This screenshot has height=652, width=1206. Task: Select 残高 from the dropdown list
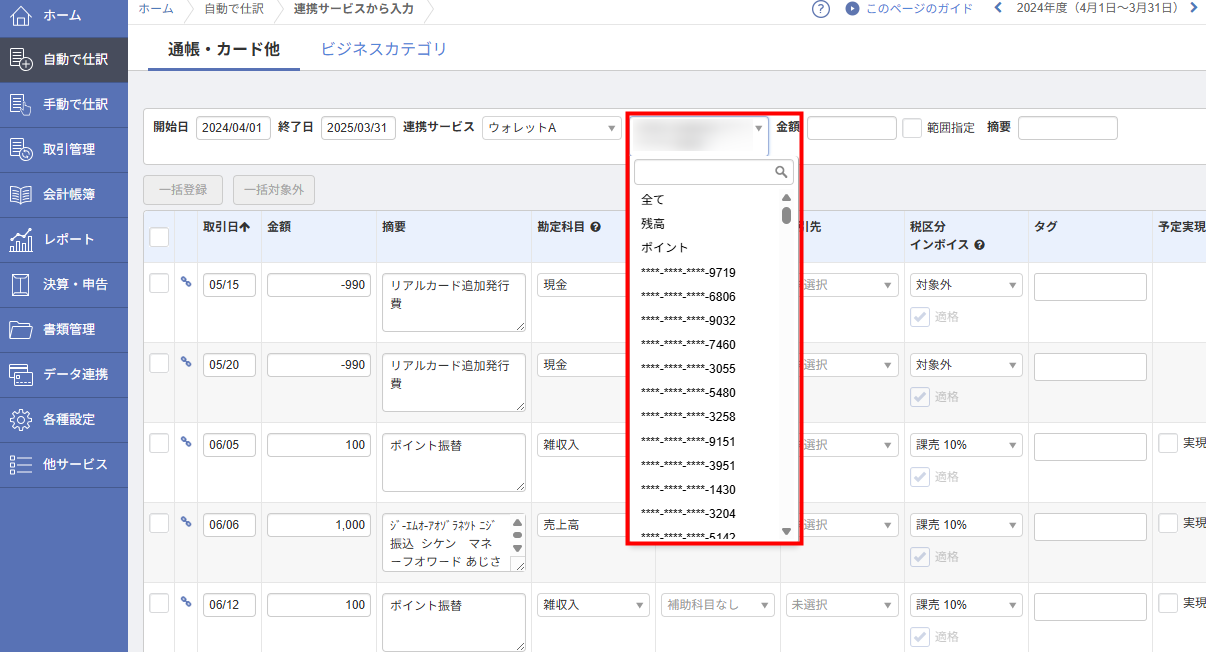pos(653,224)
